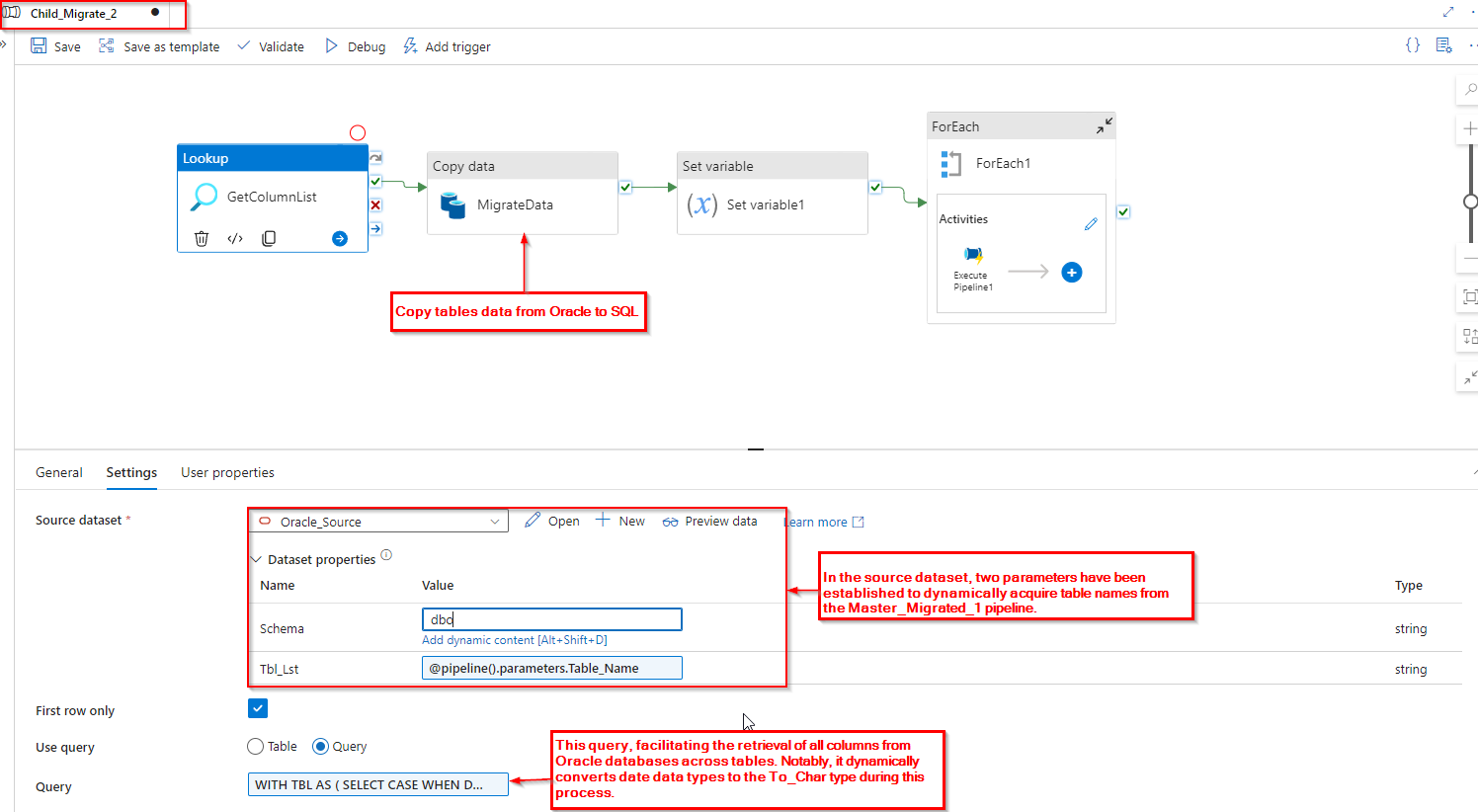
Task: Open the pipeline properties icon
Action: [1443, 45]
